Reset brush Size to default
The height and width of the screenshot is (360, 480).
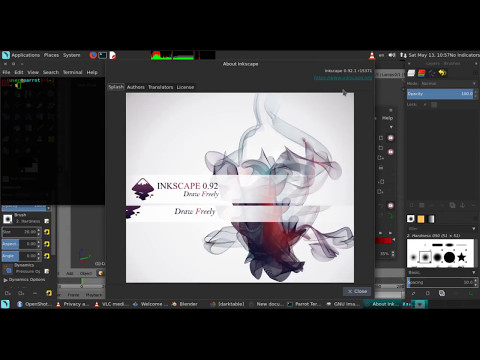tap(47, 232)
